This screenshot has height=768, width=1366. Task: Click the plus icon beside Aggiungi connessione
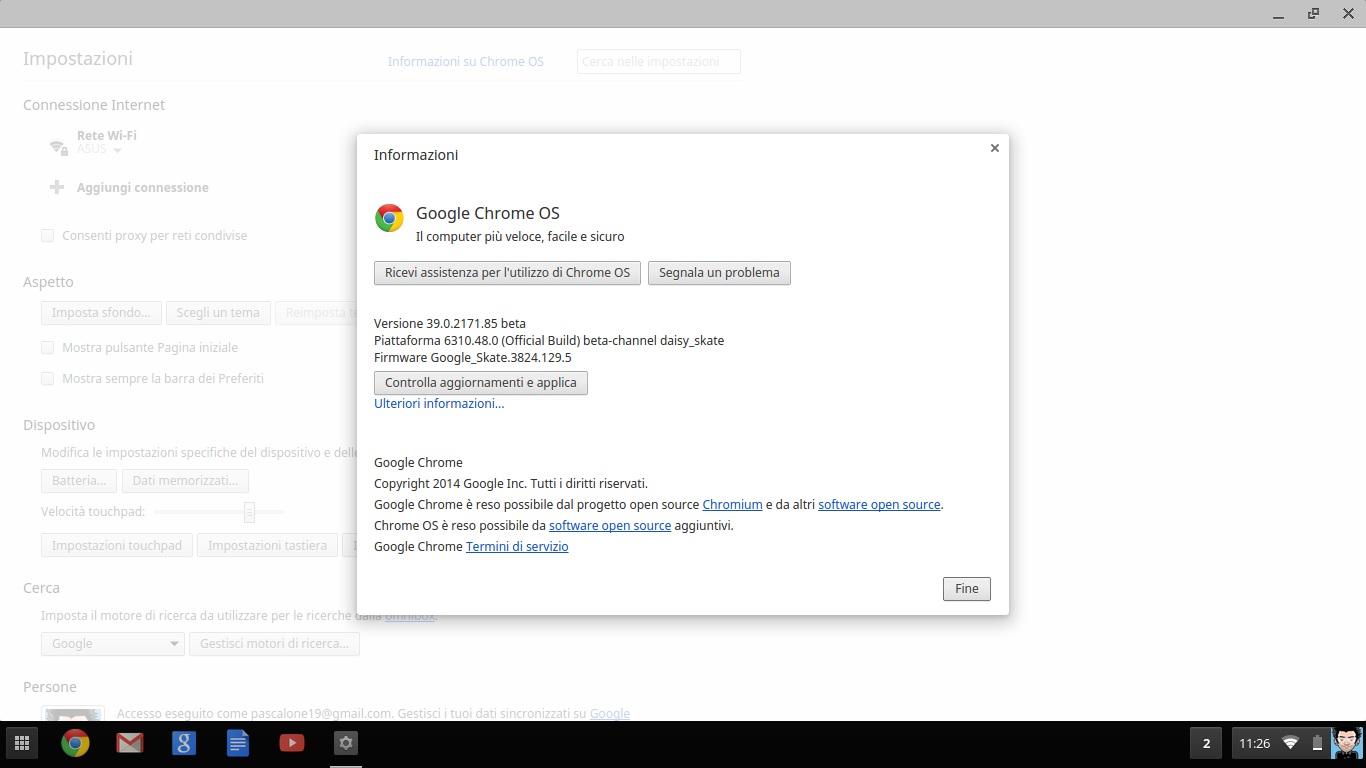57,187
